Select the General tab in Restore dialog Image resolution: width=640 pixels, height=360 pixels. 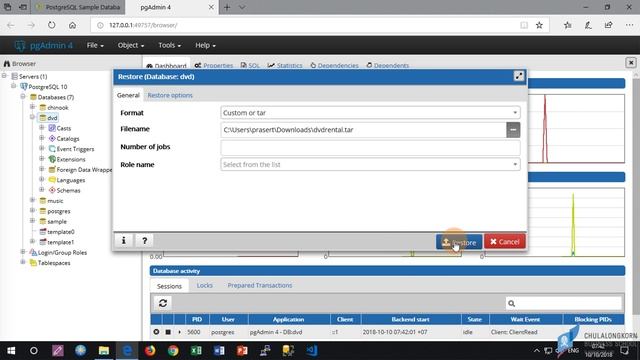128,95
